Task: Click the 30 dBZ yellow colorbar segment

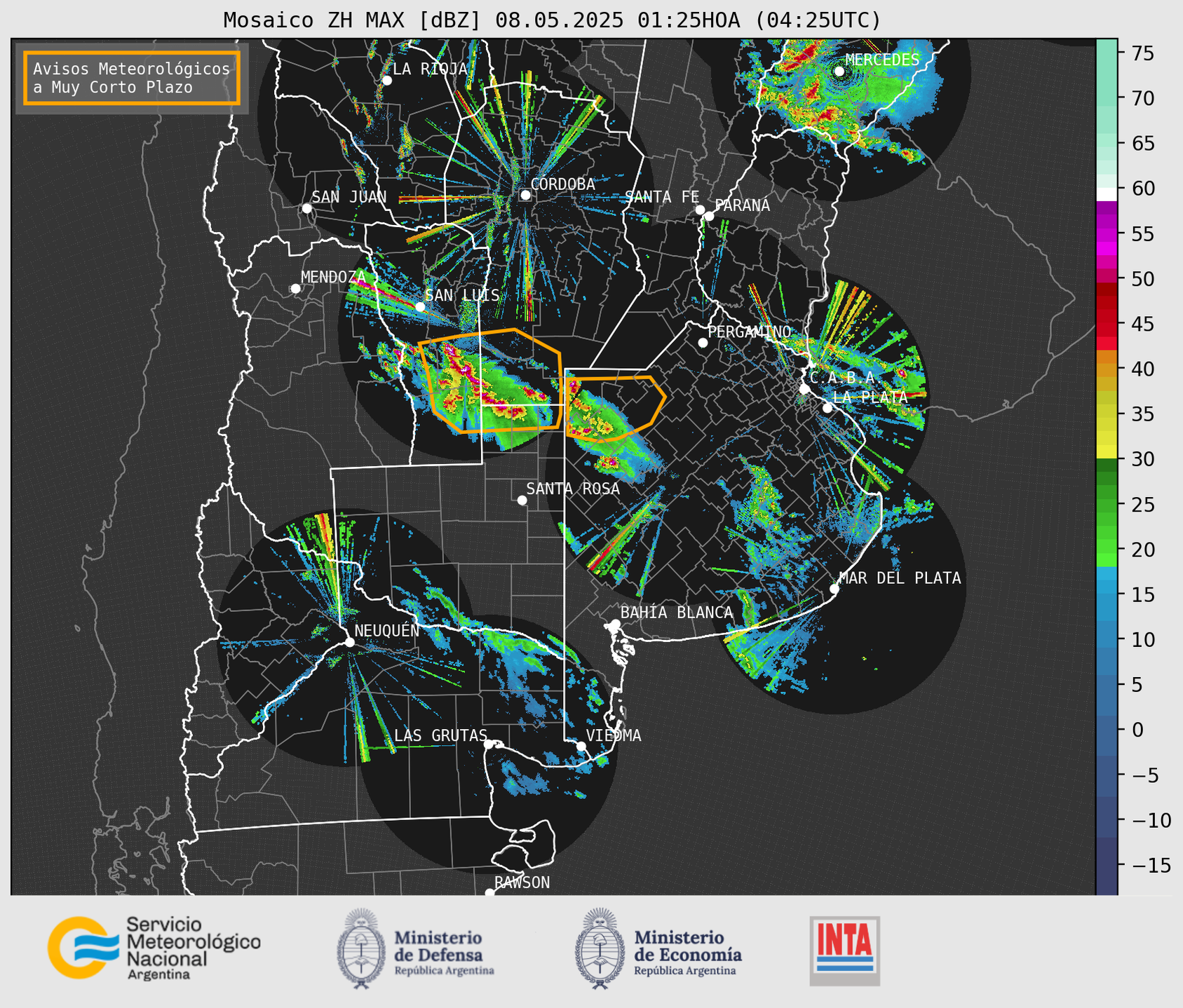Action: click(x=1107, y=452)
